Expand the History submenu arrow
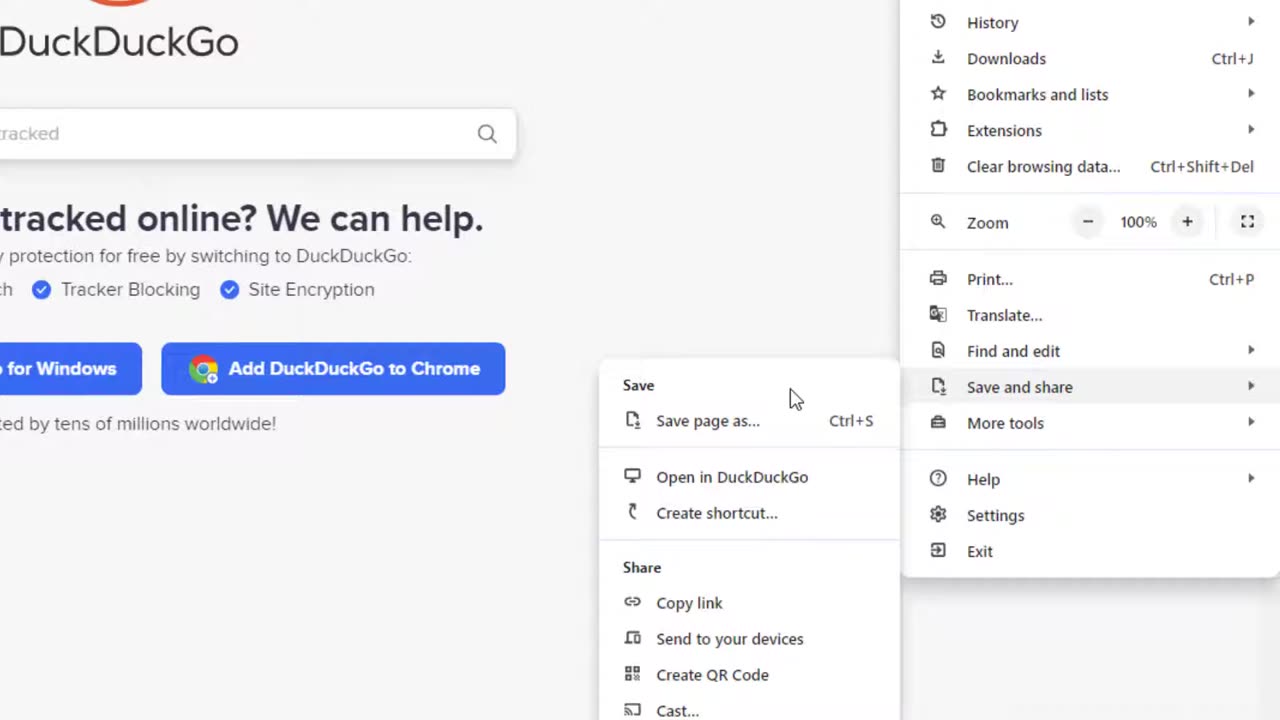 click(1251, 22)
